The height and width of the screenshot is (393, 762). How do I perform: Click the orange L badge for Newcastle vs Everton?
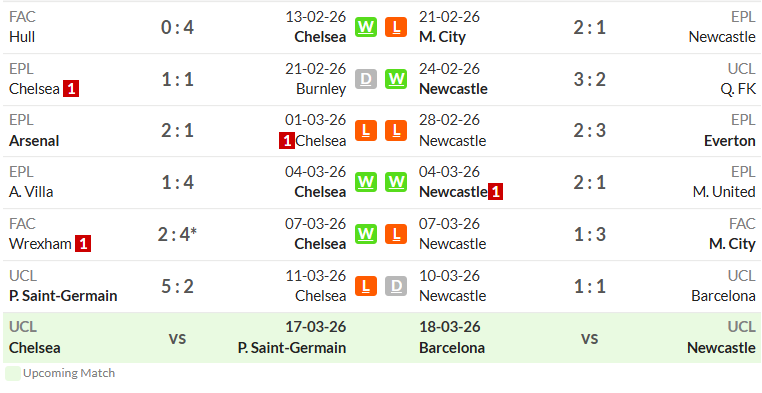pyautogui.click(x=396, y=131)
